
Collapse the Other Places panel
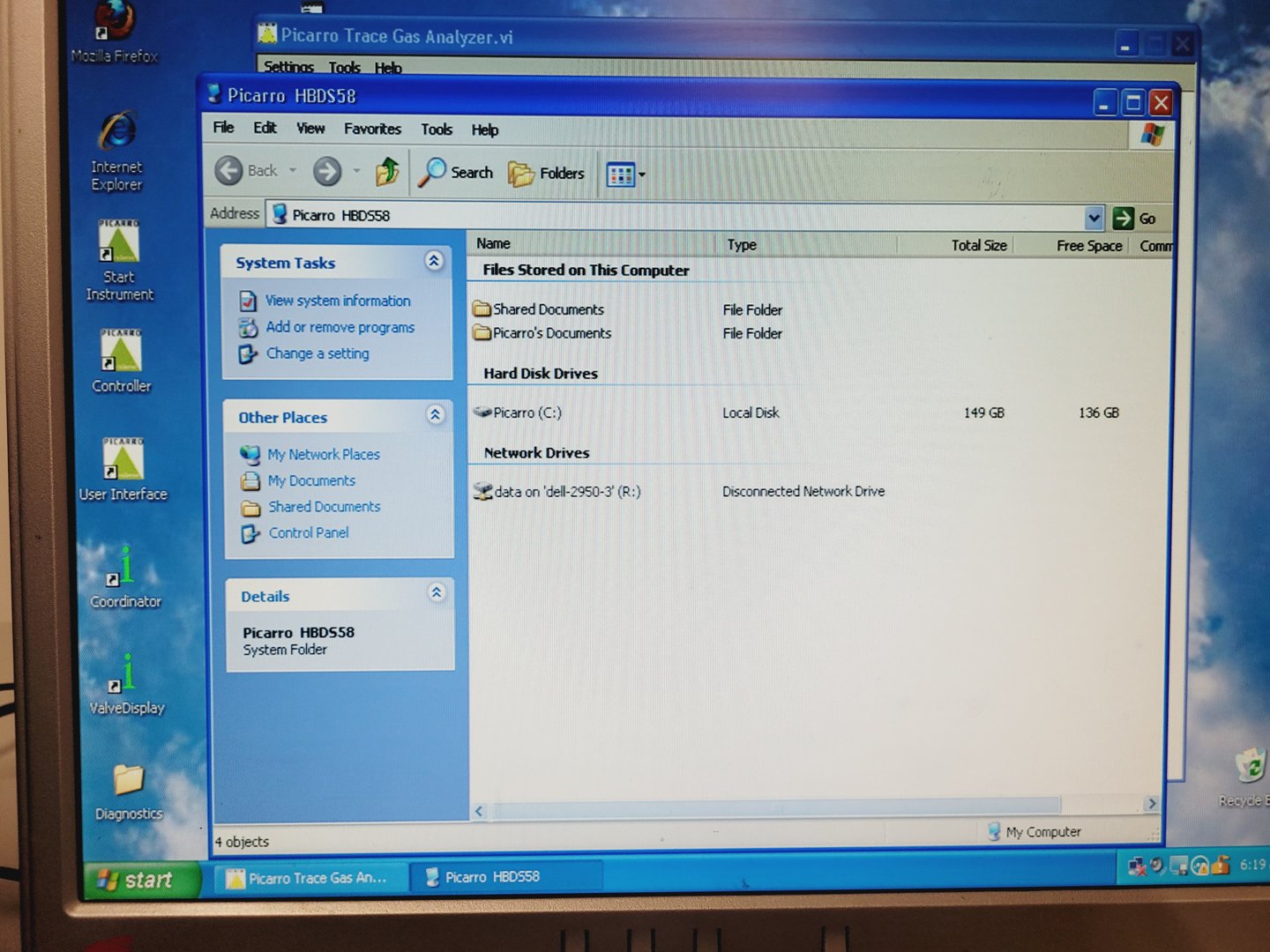click(x=435, y=415)
